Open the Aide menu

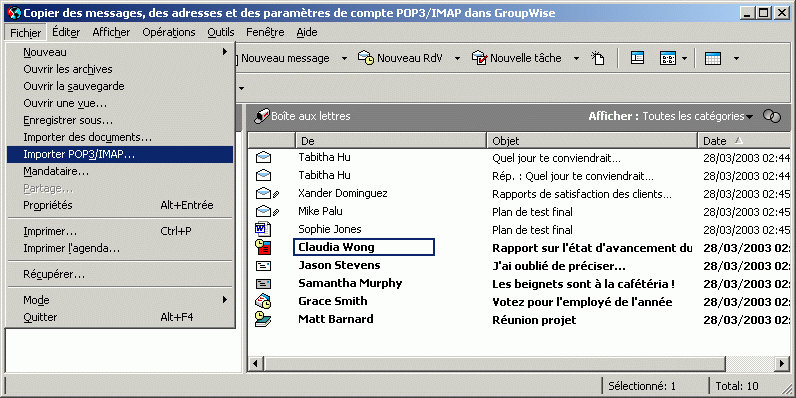pos(307,32)
